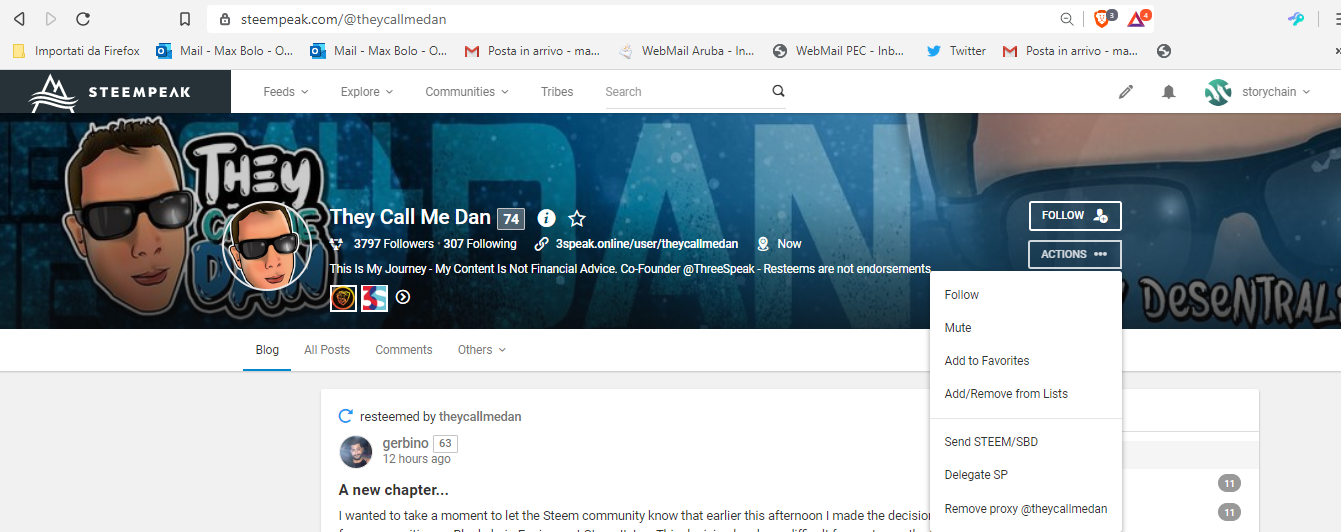Choose Delegate SP in actions menu

pyautogui.click(x=976, y=475)
